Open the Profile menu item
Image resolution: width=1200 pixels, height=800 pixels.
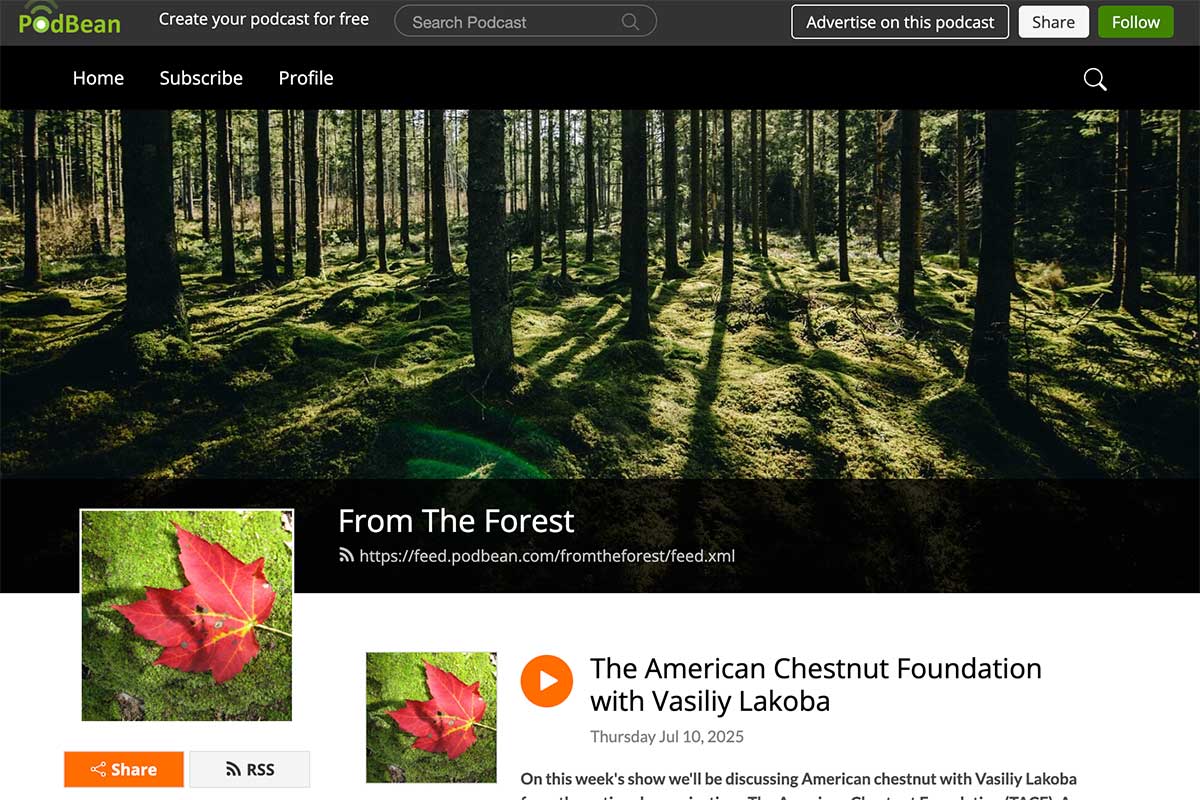coord(306,78)
